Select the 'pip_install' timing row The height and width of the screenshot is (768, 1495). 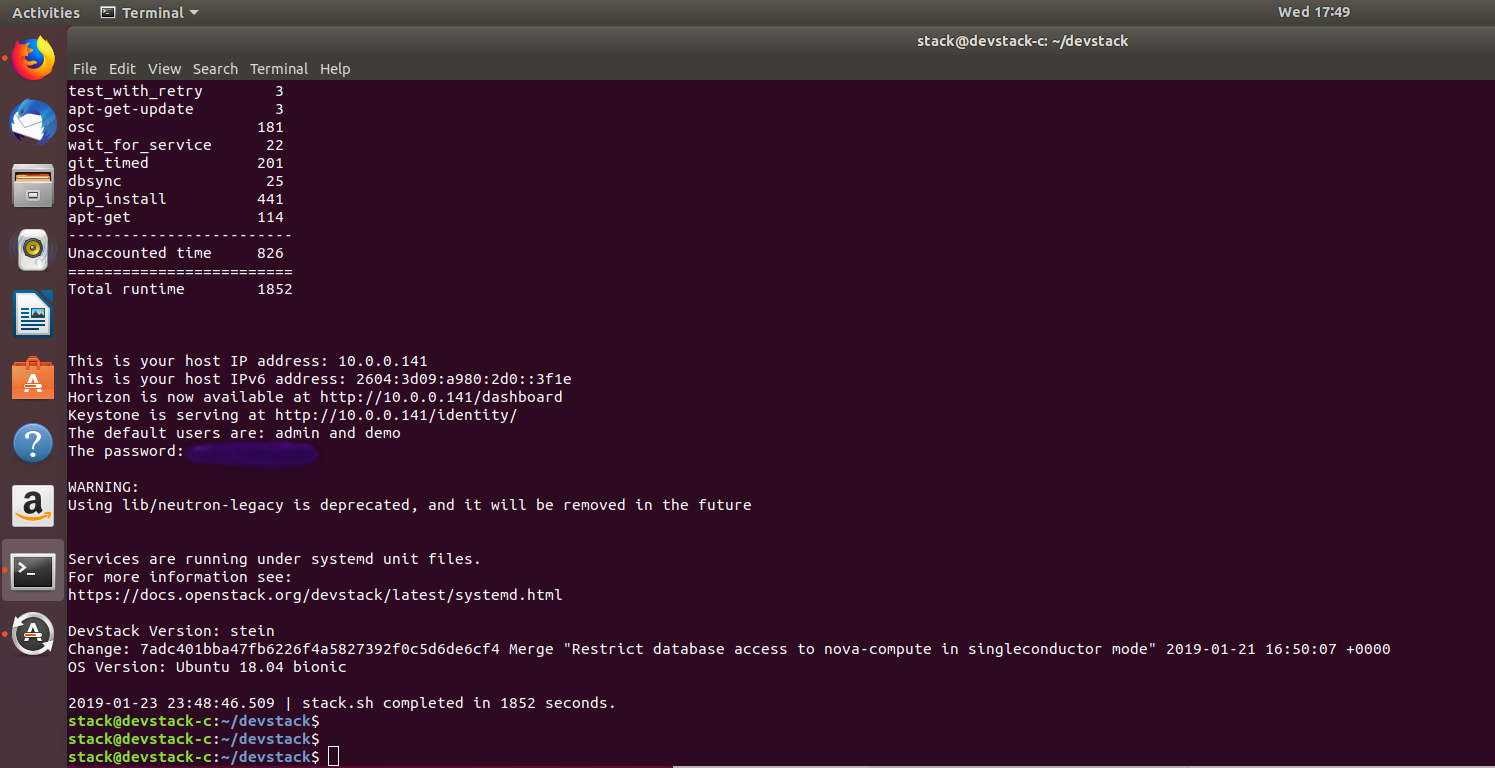[x=176, y=199]
